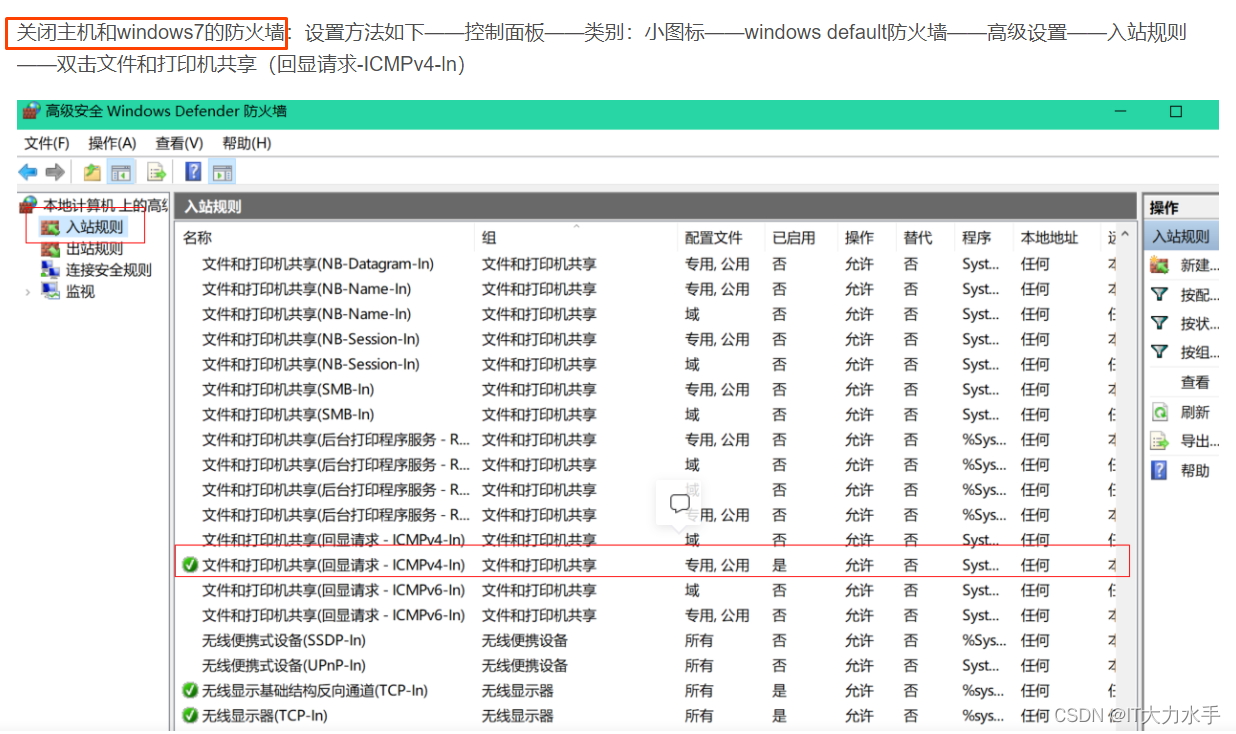Click the 新建 new rule icon in the actions pane
Screen dimensions: 1236x734
click(x=1160, y=265)
